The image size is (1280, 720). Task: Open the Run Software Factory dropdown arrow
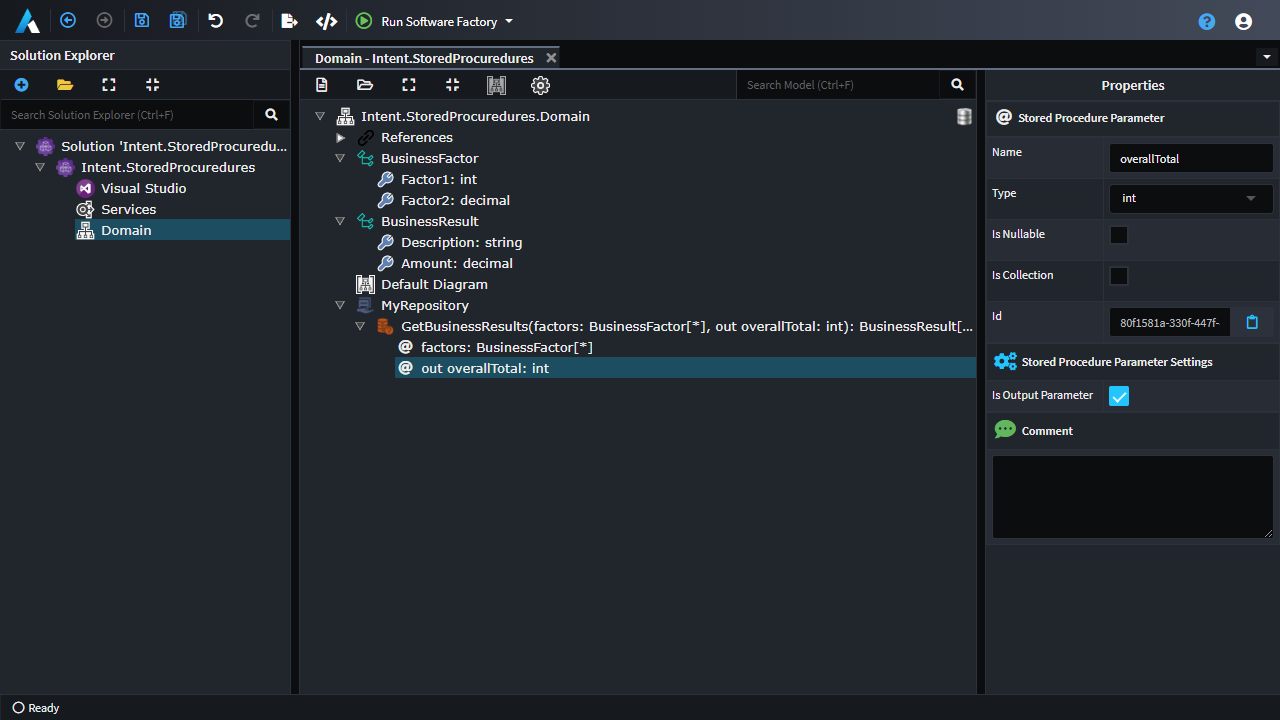509,21
